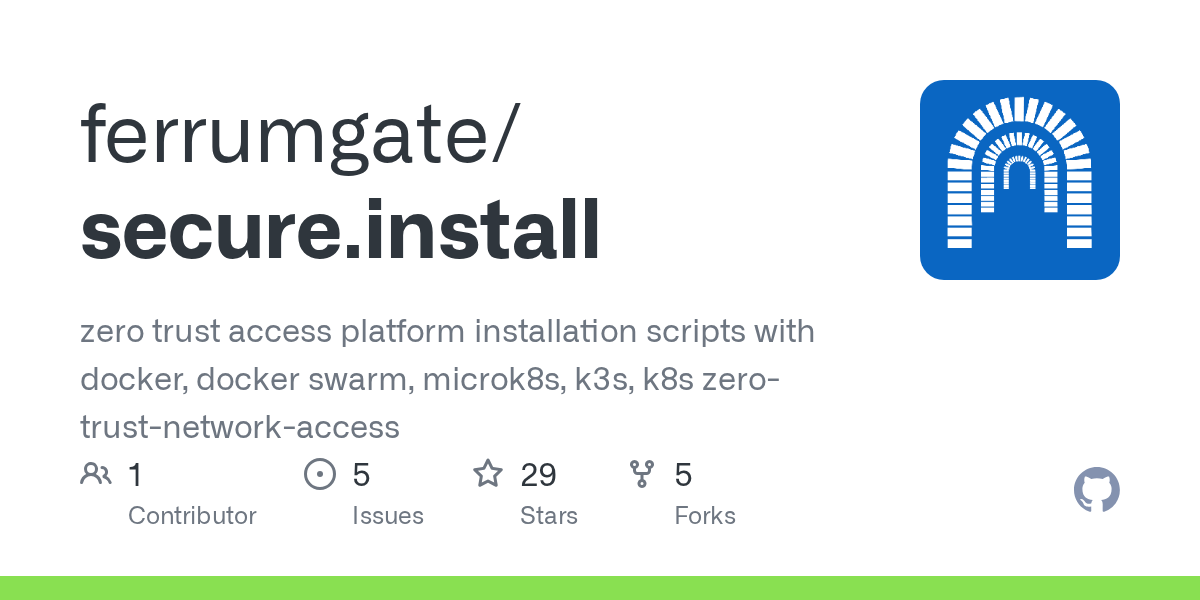Viewport: 1200px width, 600px height.
Task: Click the GitHub Octocat logo
Action: click(1096, 491)
